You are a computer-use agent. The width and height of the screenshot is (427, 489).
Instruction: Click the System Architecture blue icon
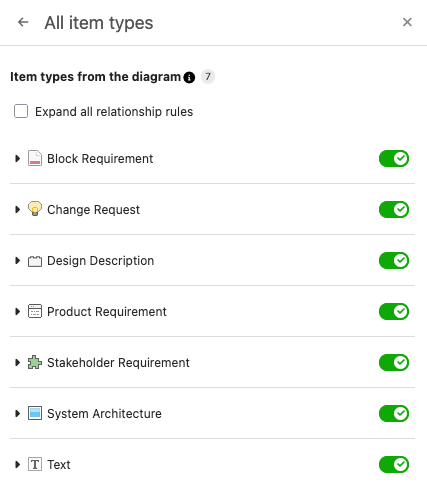coord(35,413)
